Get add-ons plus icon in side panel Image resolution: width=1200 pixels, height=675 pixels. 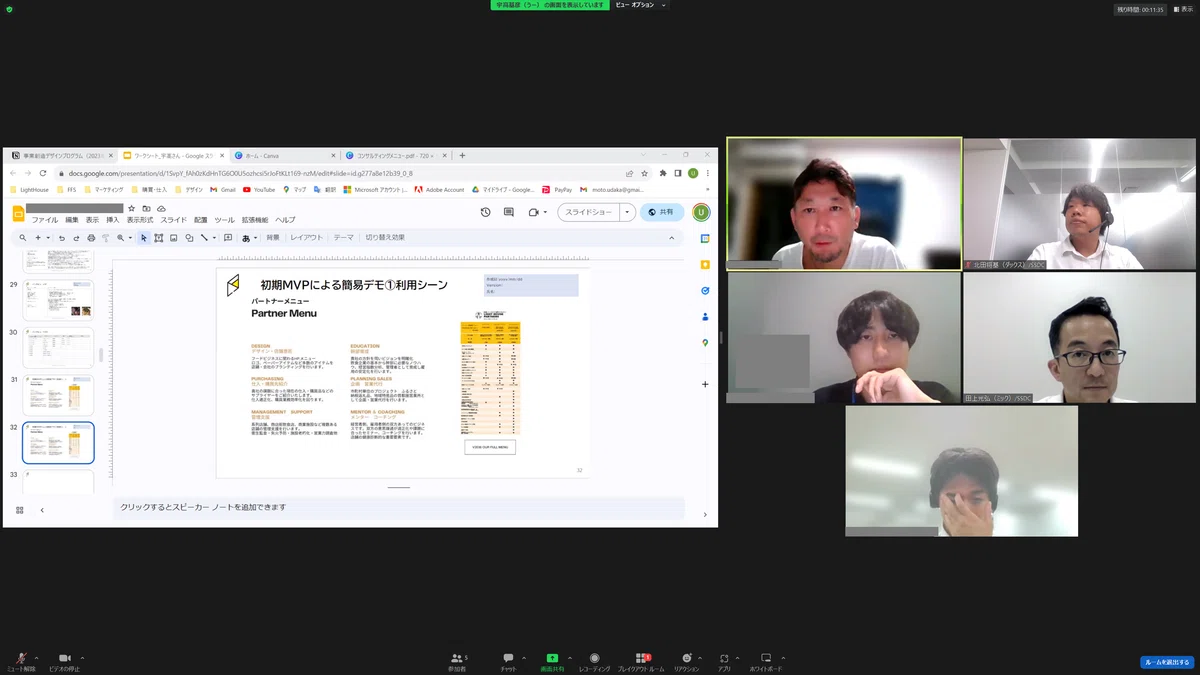(x=705, y=384)
